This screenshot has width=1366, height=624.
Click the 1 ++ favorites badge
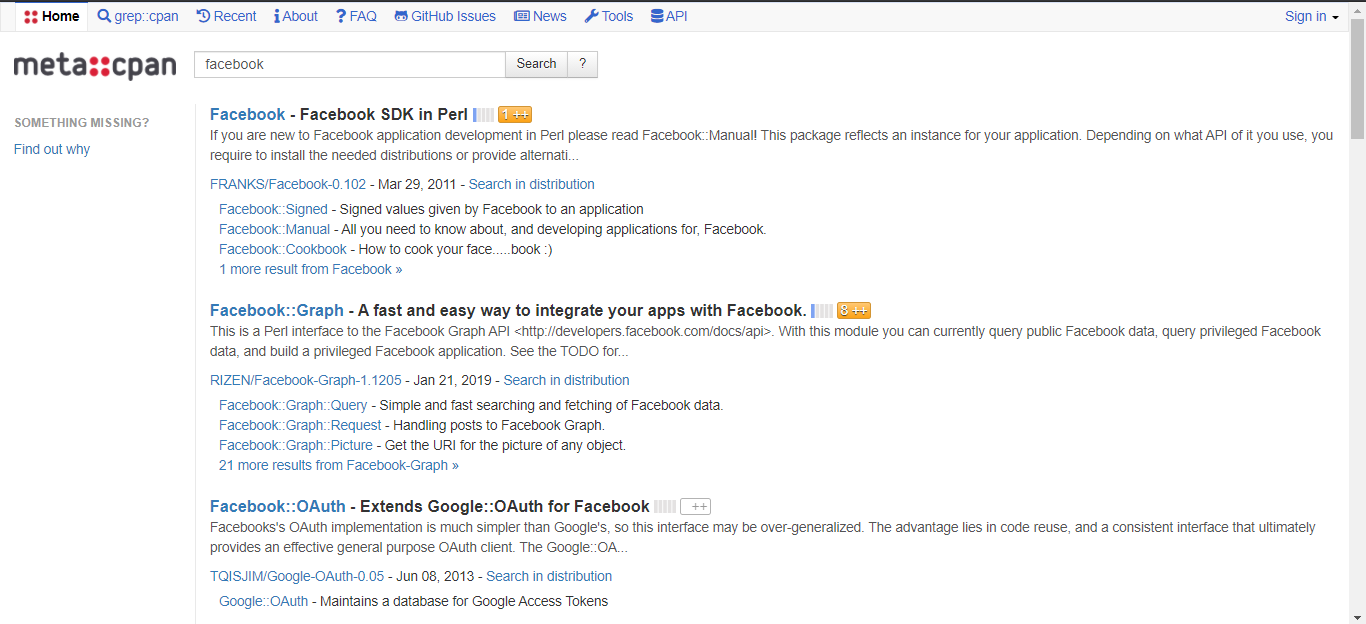(515, 114)
